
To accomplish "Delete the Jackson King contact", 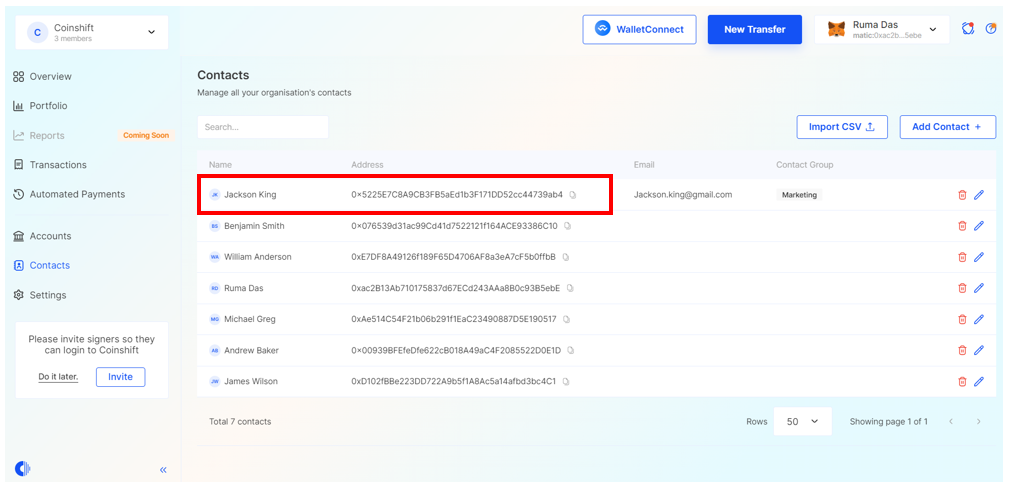I will tap(962, 195).
